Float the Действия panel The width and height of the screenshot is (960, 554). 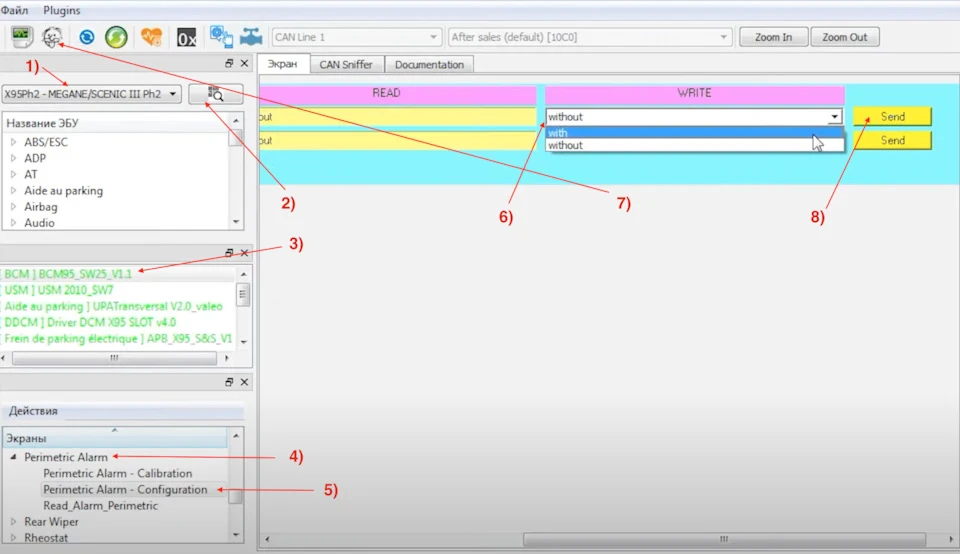[x=229, y=381]
